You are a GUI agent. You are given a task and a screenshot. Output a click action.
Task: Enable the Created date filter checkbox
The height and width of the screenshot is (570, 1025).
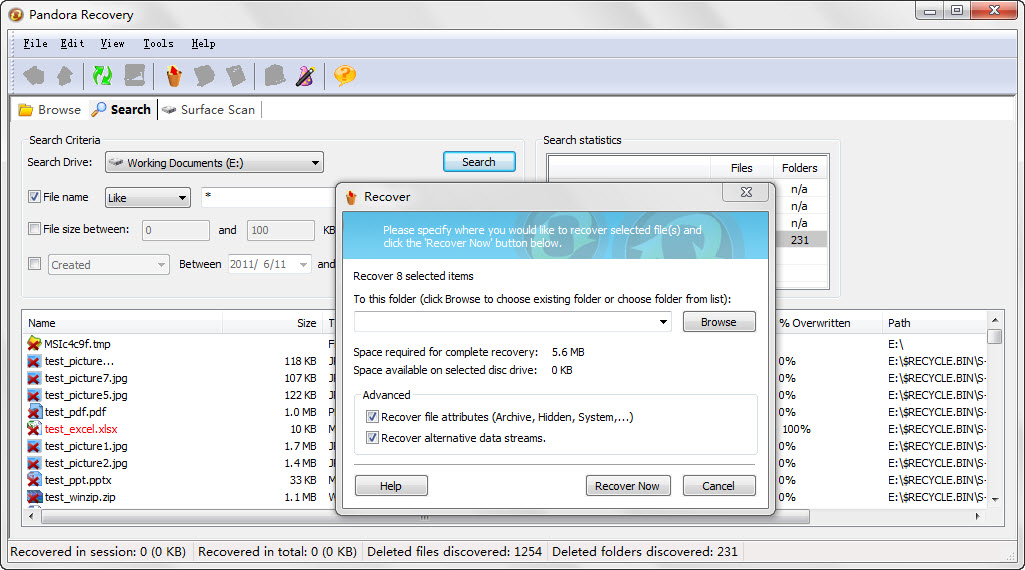tap(35, 263)
